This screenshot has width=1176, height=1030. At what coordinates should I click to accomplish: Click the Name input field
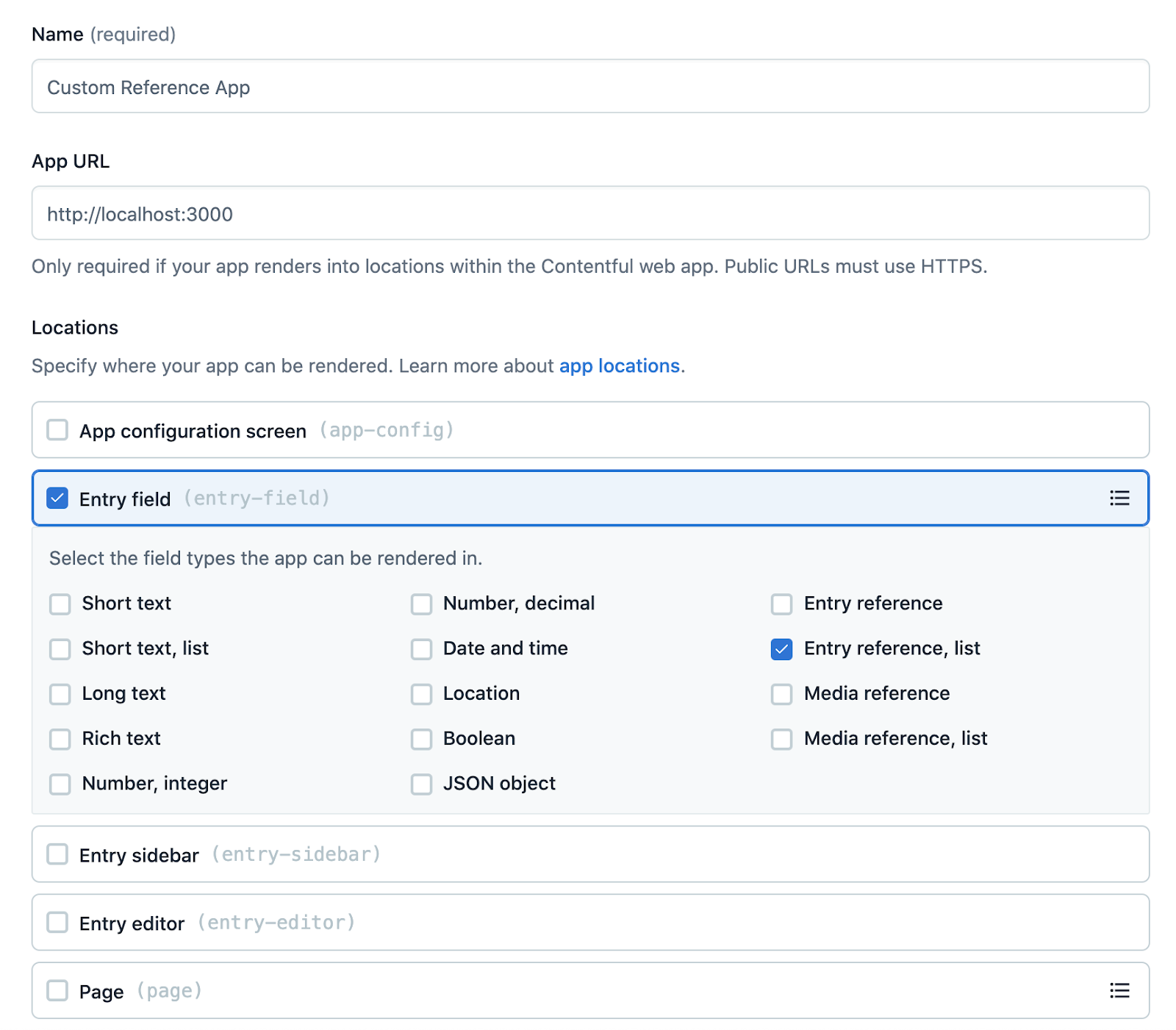(590, 87)
